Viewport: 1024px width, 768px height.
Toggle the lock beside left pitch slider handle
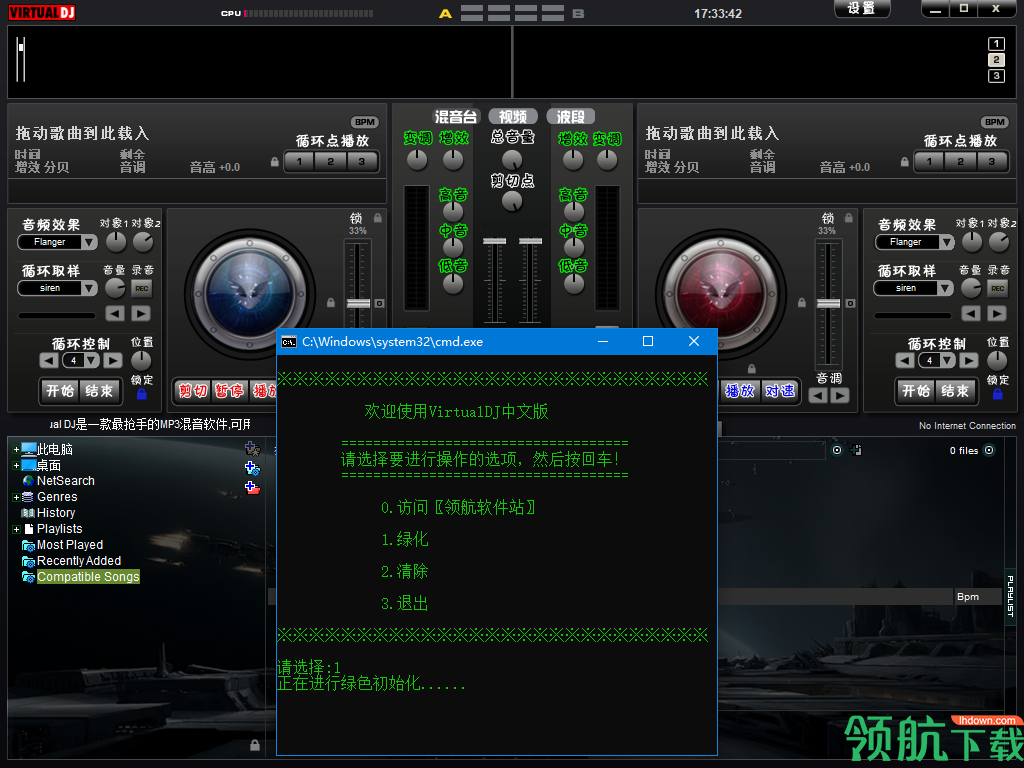click(x=331, y=303)
